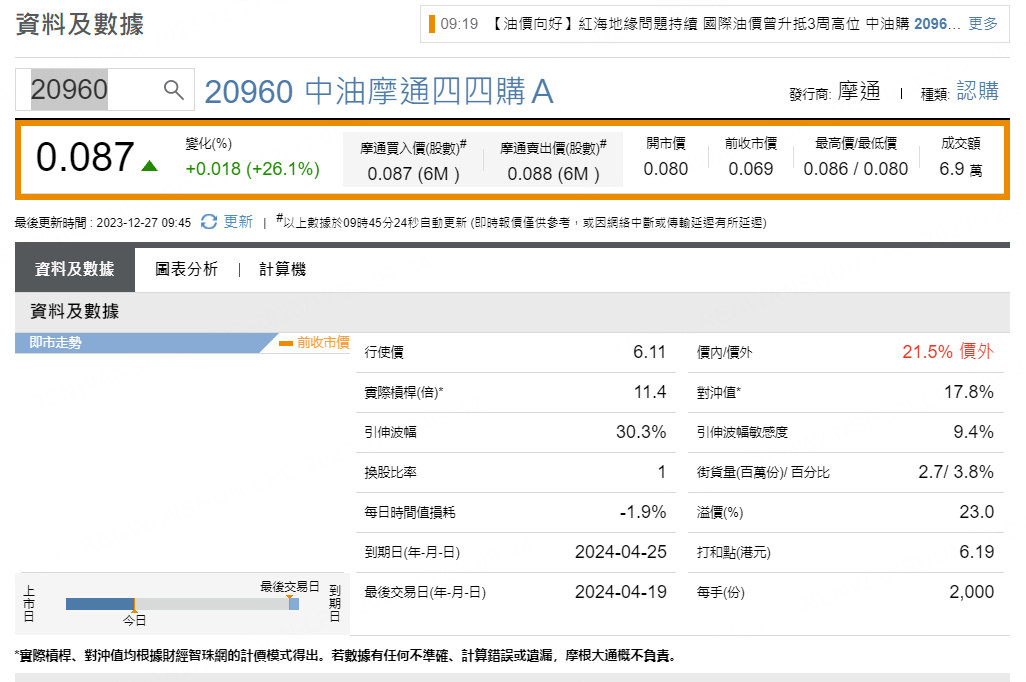The image size is (1026, 682).
Task: Click the green up-triangle price indicator
Action: point(149,166)
